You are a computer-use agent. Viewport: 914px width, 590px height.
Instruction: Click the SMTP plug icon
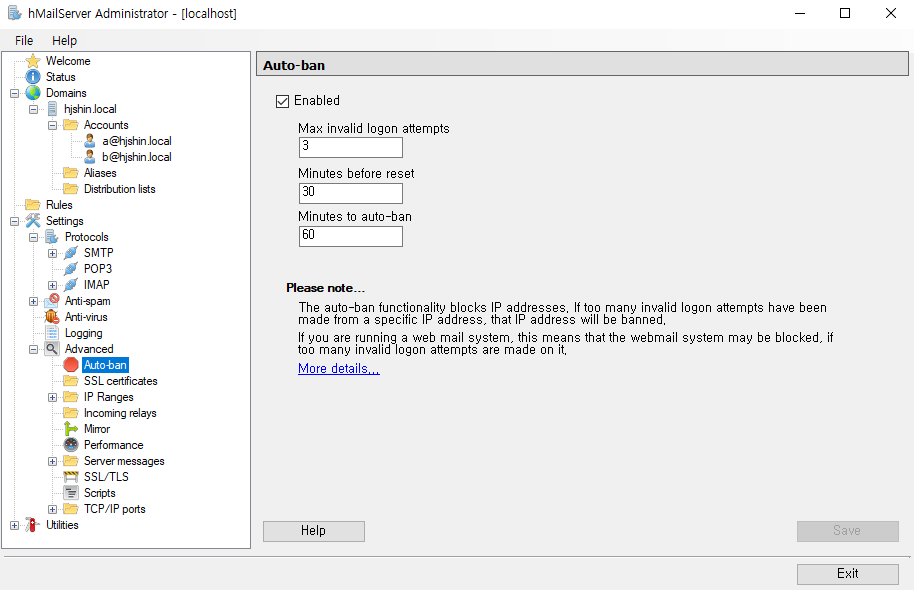(71, 253)
